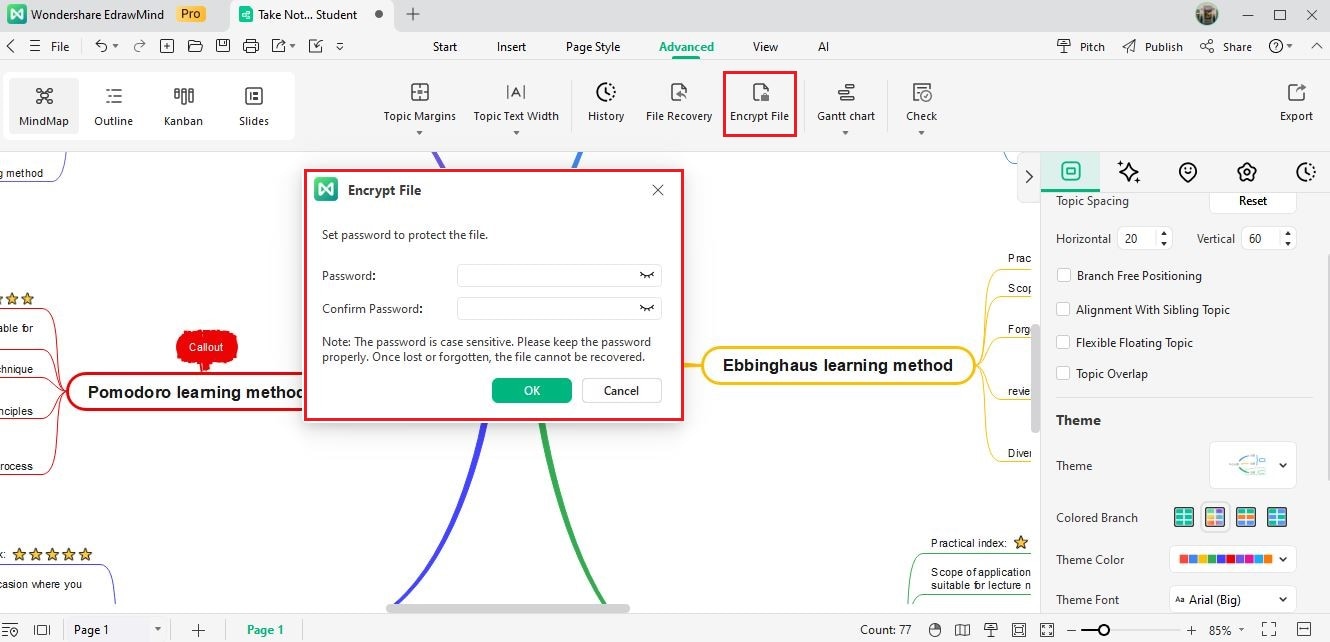Image resolution: width=1330 pixels, height=642 pixels.
Task: Show password in Confirm Password field
Action: click(x=647, y=308)
